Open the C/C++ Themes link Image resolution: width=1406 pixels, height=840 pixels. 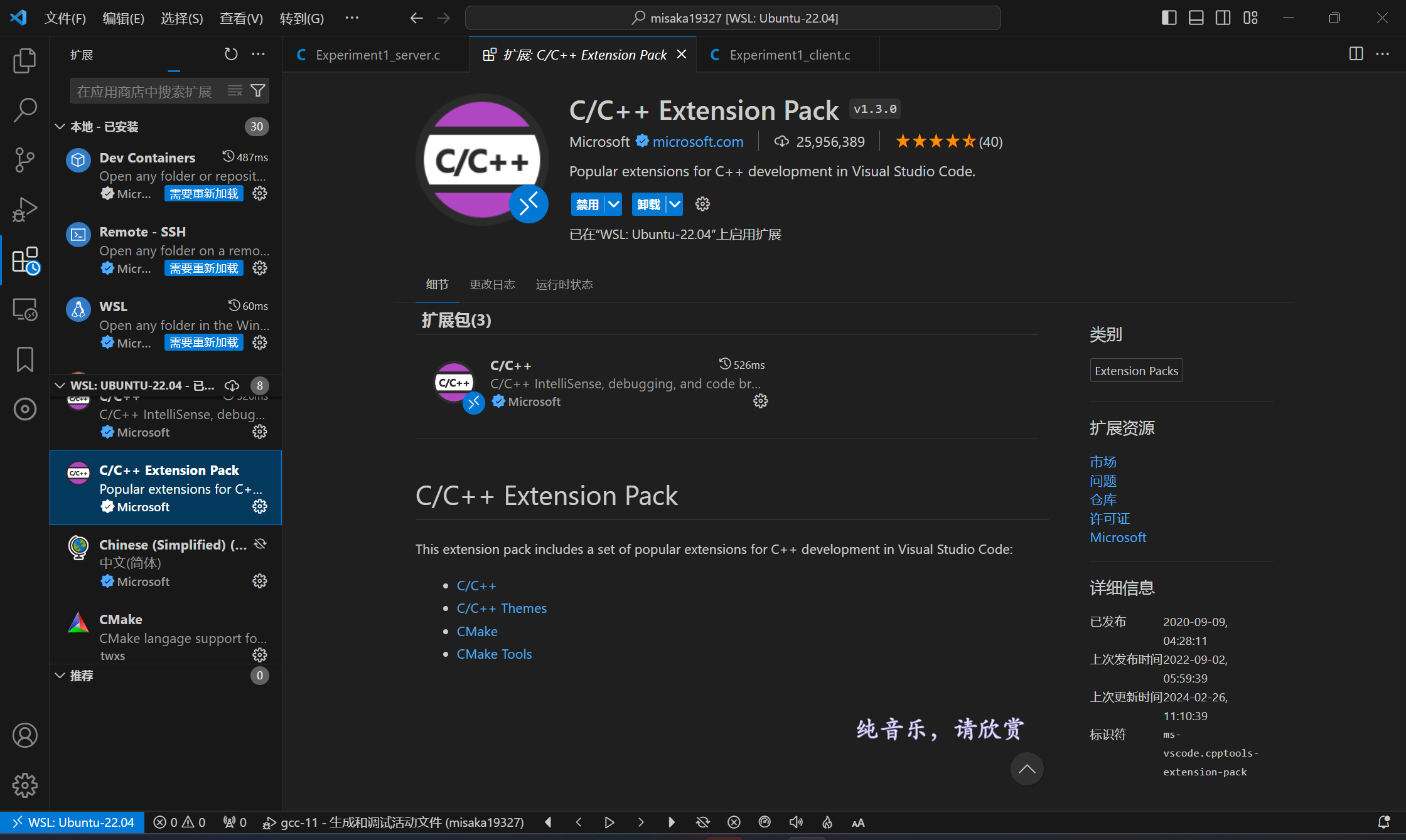click(502, 608)
